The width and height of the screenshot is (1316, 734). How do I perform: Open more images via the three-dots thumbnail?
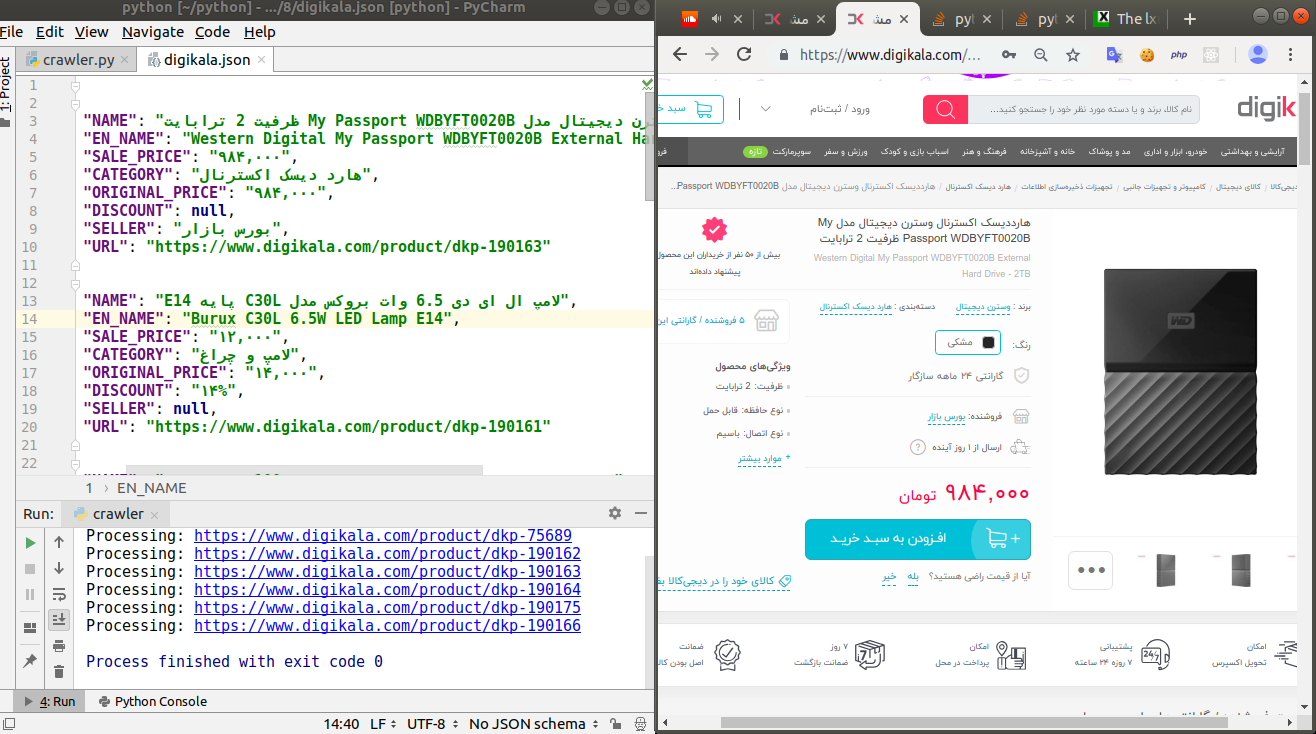[x=1090, y=570]
